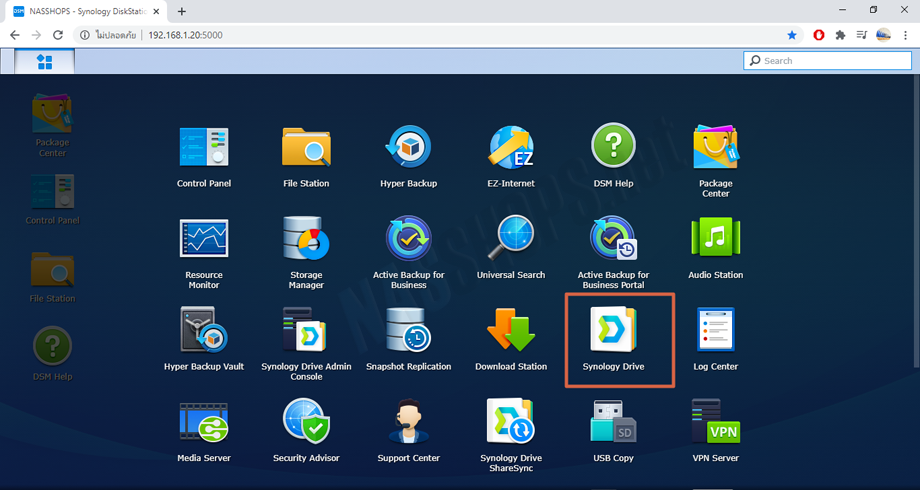920x490 pixels.
Task: Open Log Center
Action: (715, 339)
